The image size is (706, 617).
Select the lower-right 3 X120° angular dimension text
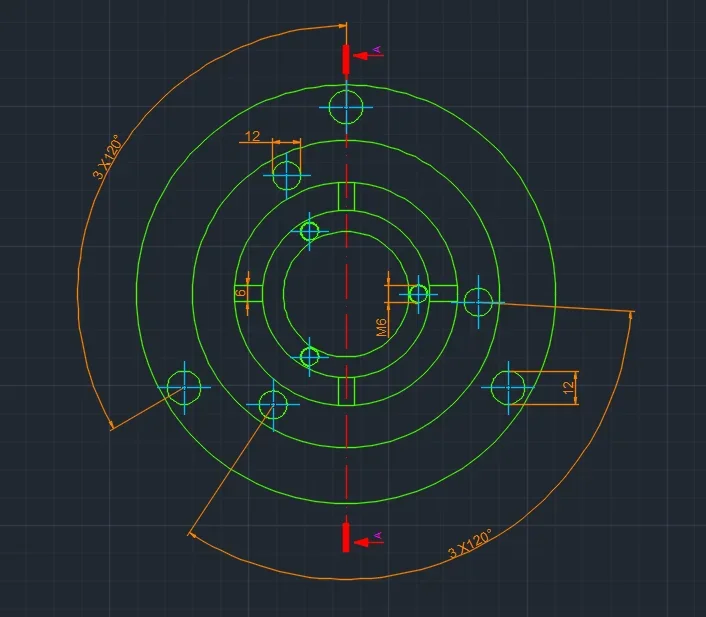pos(471,544)
